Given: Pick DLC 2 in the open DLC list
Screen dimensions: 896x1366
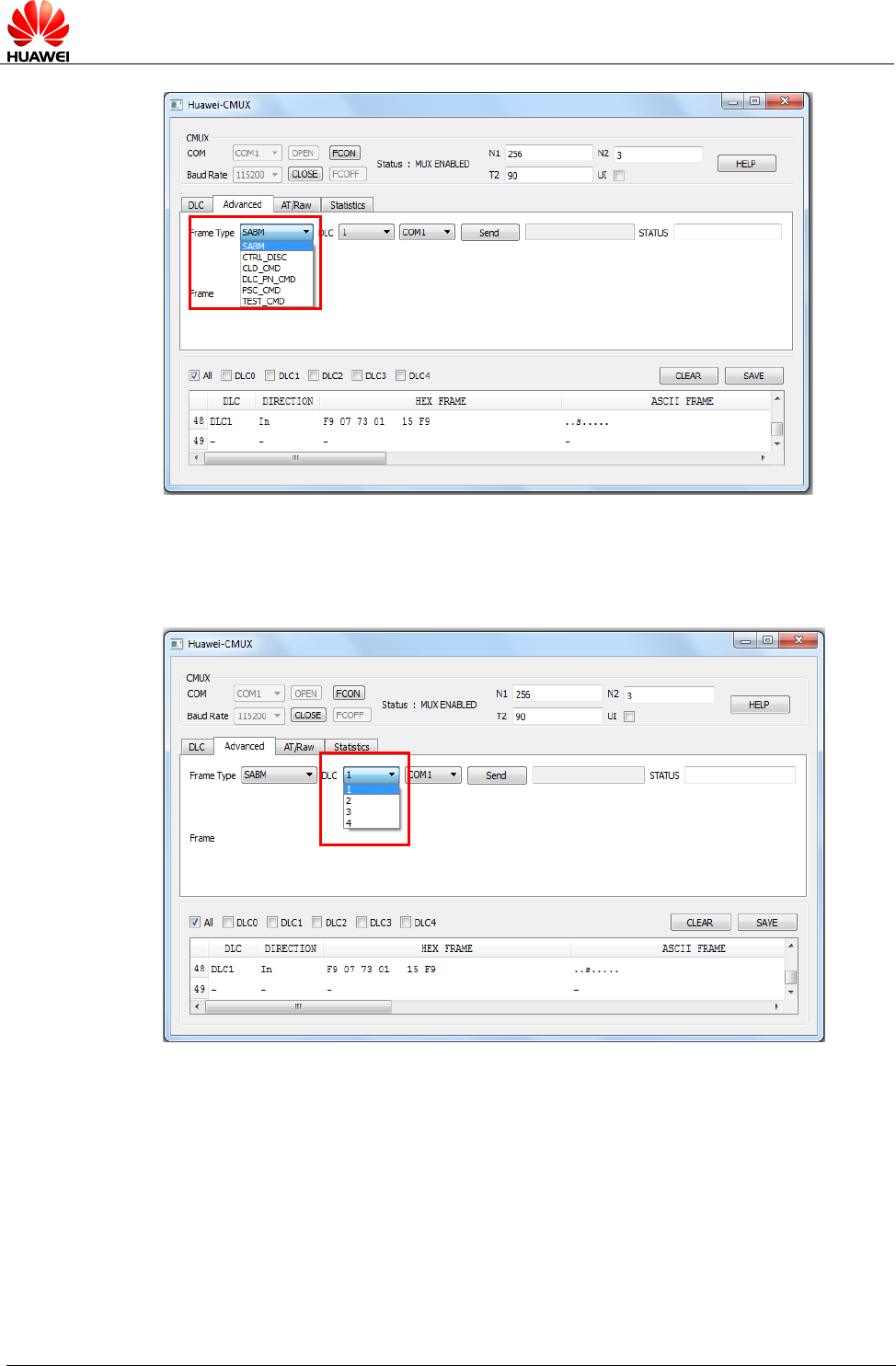Looking at the screenshot, I should (x=372, y=801).
